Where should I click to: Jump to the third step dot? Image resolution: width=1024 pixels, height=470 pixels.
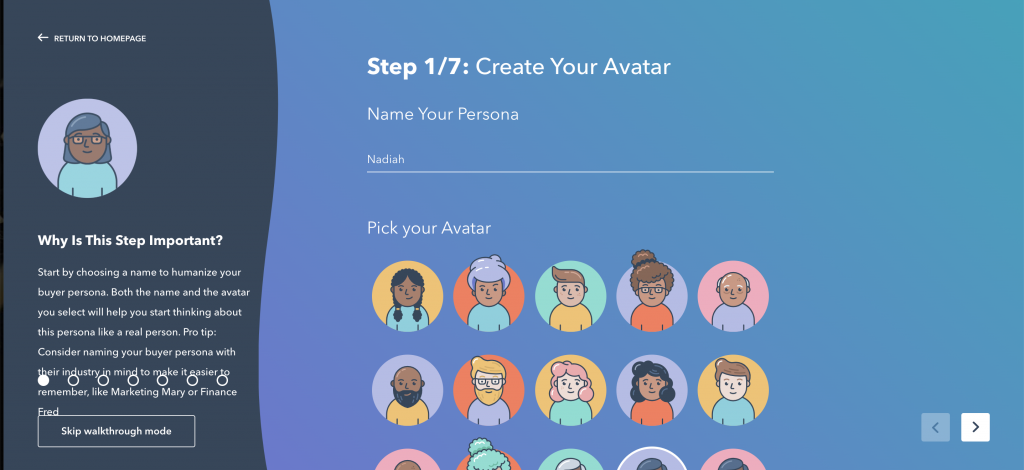point(103,380)
